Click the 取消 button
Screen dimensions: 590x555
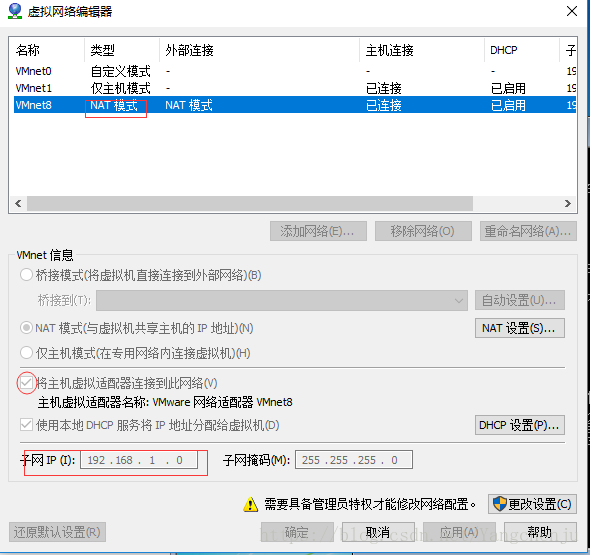click(378, 532)
